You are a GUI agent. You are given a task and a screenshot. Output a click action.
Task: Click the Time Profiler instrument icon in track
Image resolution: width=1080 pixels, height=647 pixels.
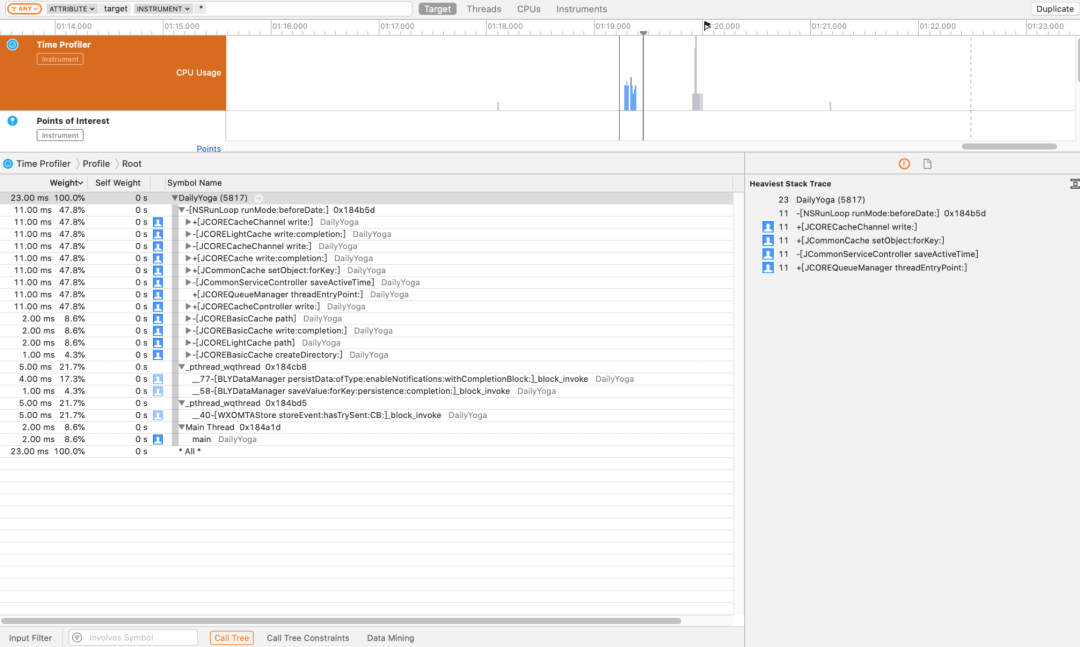click(12, 45)
